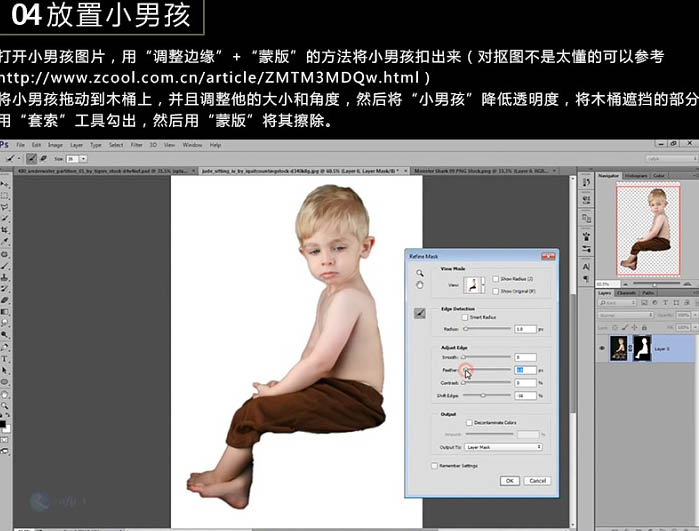Image resolution: width=699 pixels, height=531 pixels.
Task: Open the Paragraph panel icon
Action: tap(586, 279)
